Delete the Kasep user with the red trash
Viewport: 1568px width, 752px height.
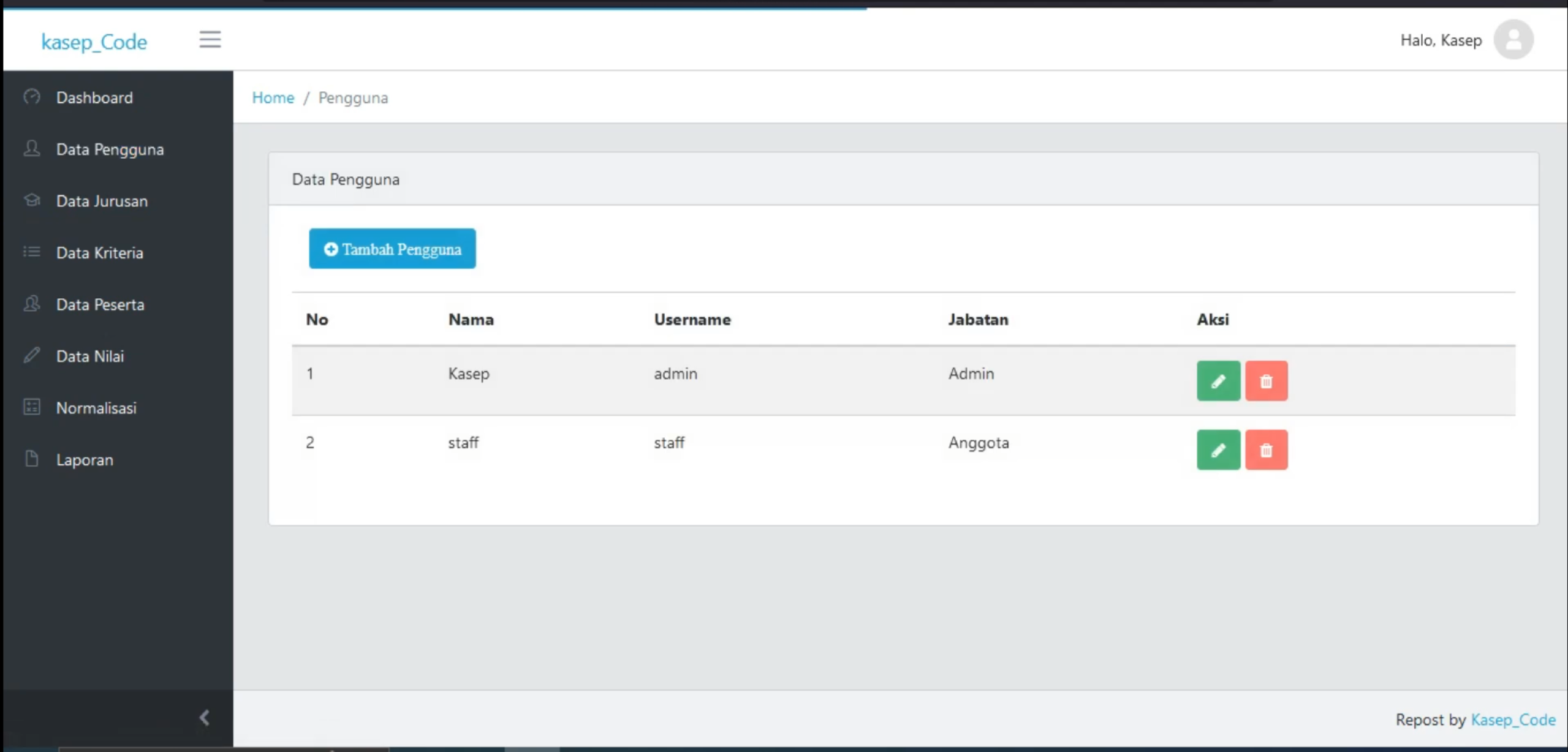[1266, 381]
